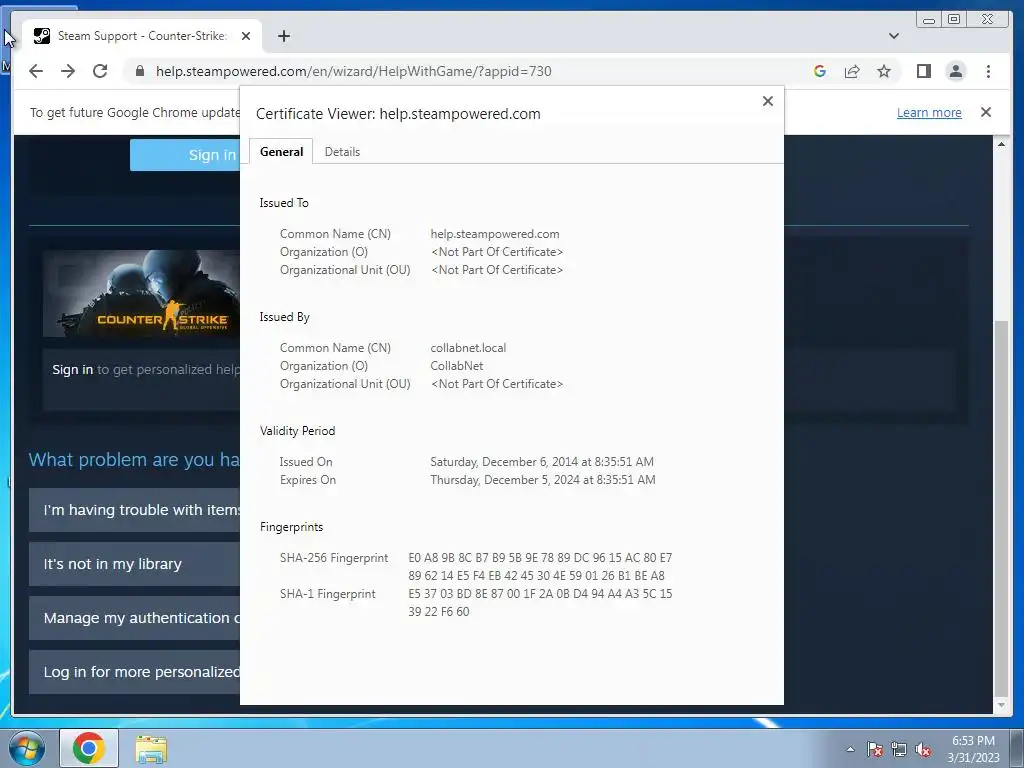The height and width of the screenshot is (768, 1024).
Task: Close the Steam Support tab
Action: [246, 36]
